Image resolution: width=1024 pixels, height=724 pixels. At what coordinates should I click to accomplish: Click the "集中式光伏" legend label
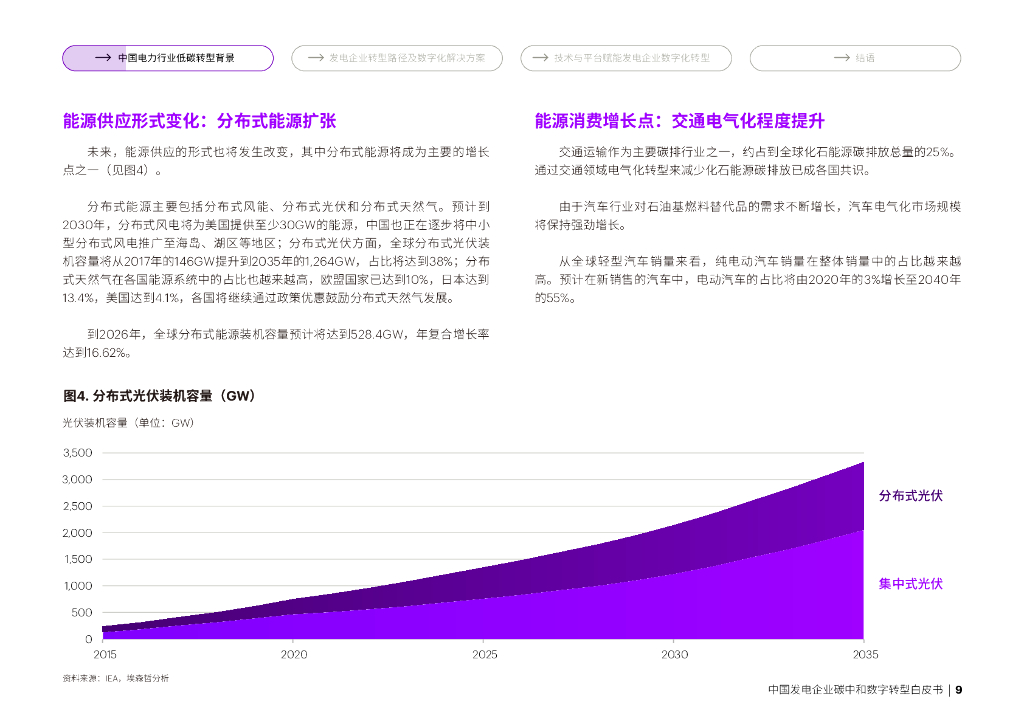[912, 585]
